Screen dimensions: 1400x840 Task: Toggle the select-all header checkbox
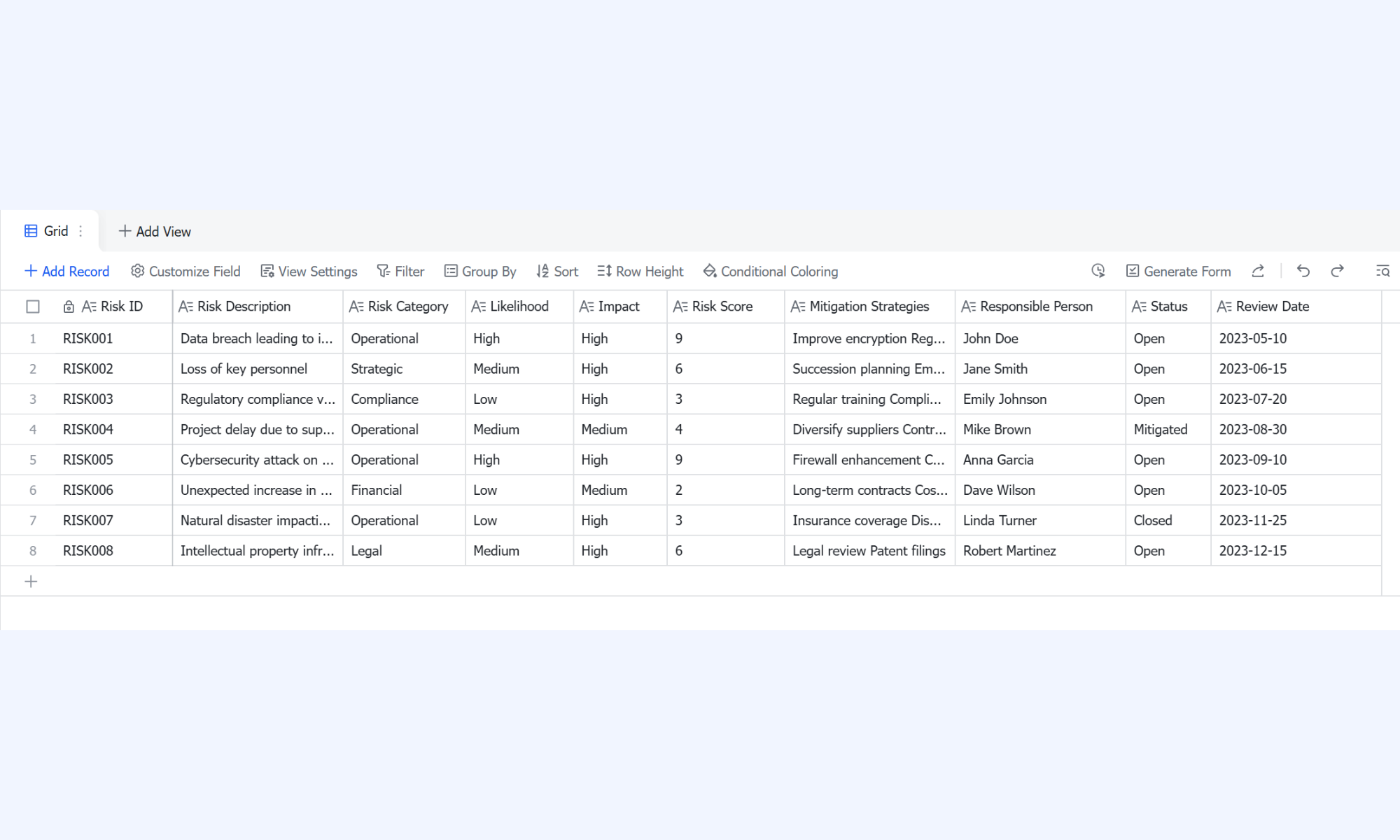(33, 307)
